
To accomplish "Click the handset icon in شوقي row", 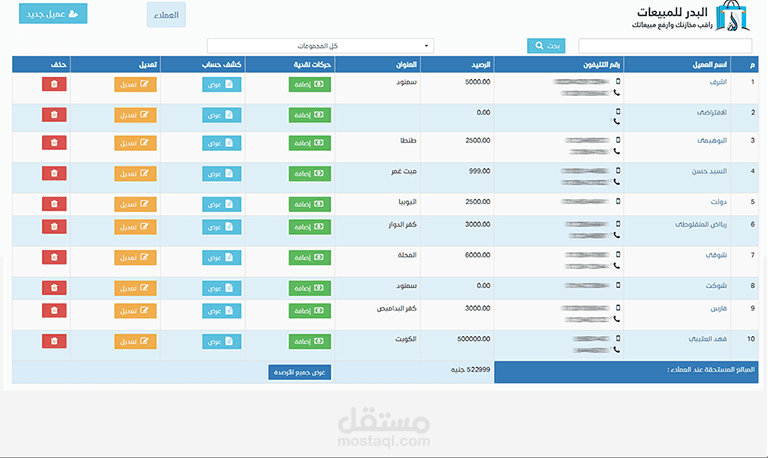I will [617, 265].
